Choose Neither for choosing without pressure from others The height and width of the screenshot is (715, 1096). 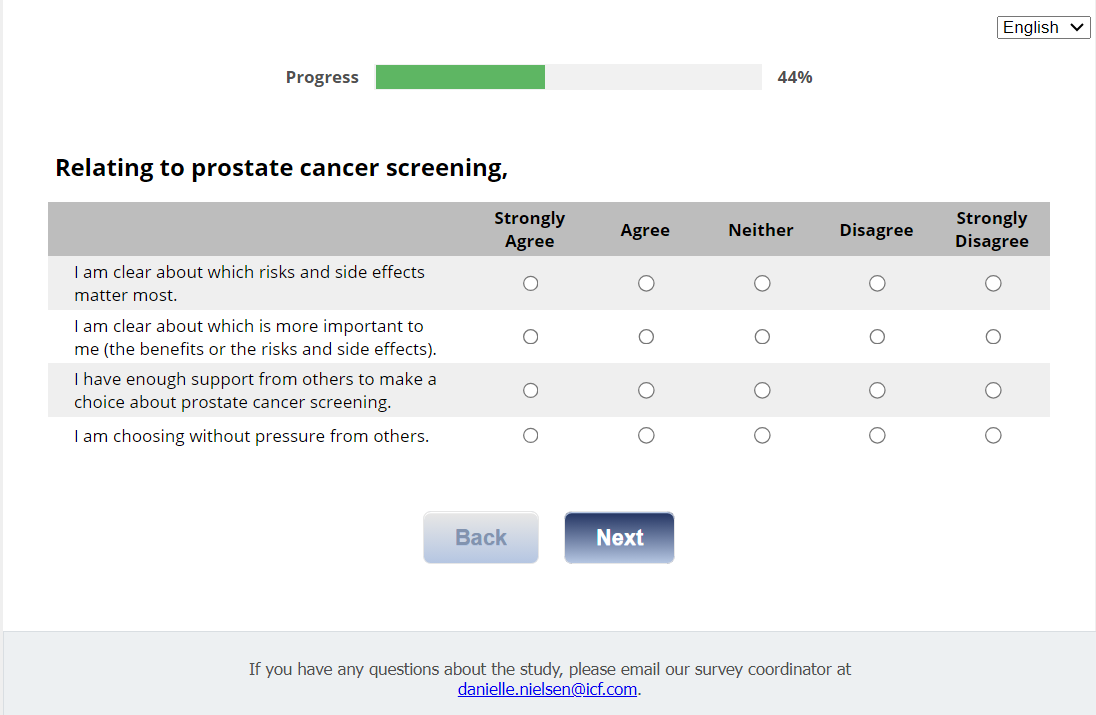[762, 435]
